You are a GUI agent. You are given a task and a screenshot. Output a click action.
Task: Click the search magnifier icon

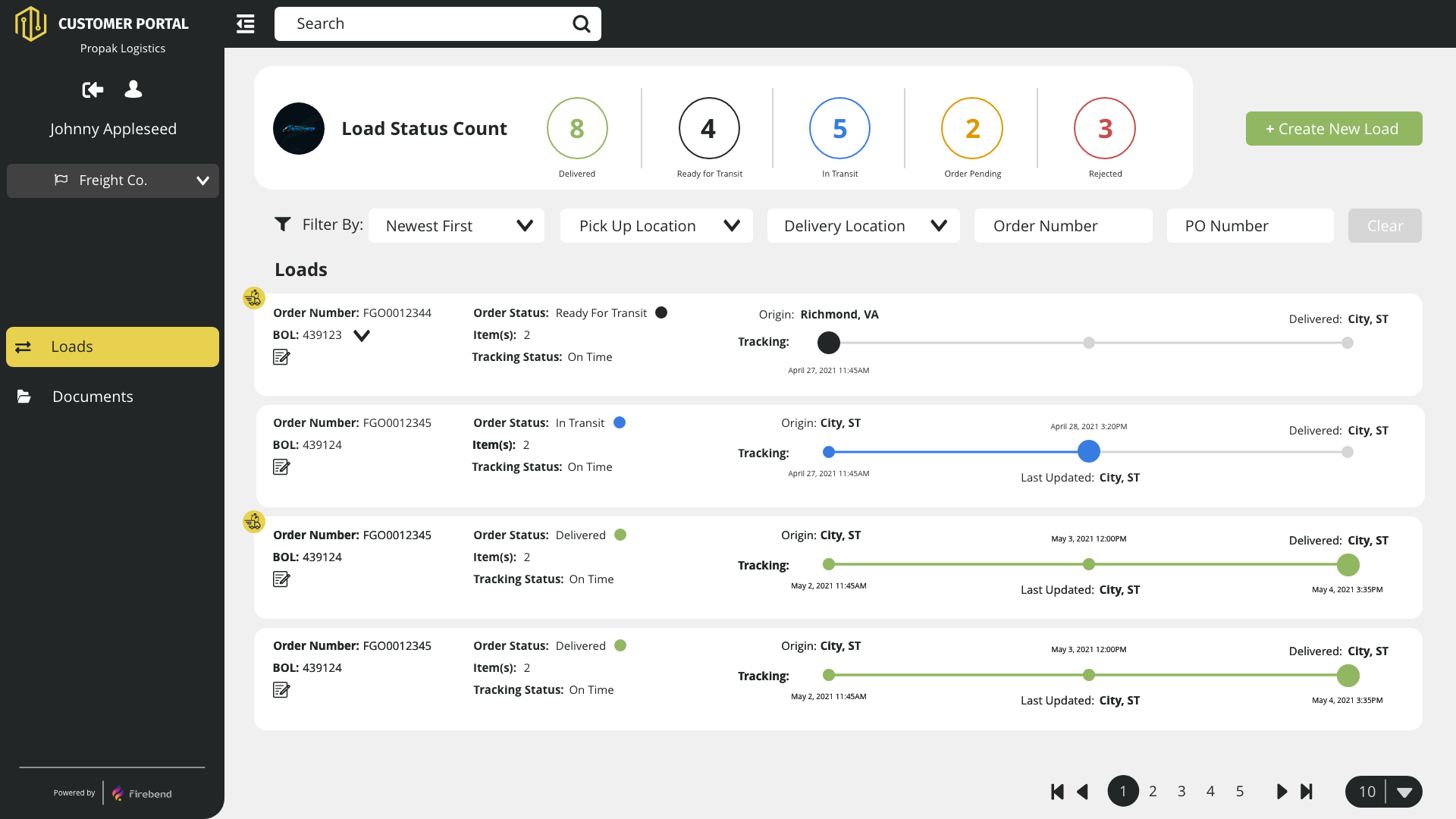581,24
